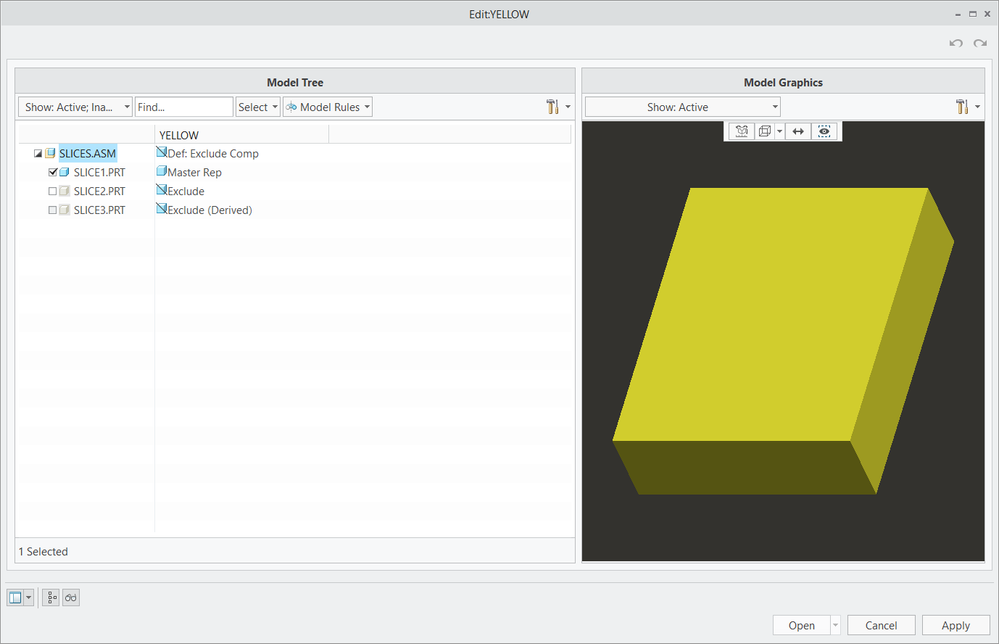Check the SLICE3.PRT checkbox
999x644 pixels.
(53, 210)
